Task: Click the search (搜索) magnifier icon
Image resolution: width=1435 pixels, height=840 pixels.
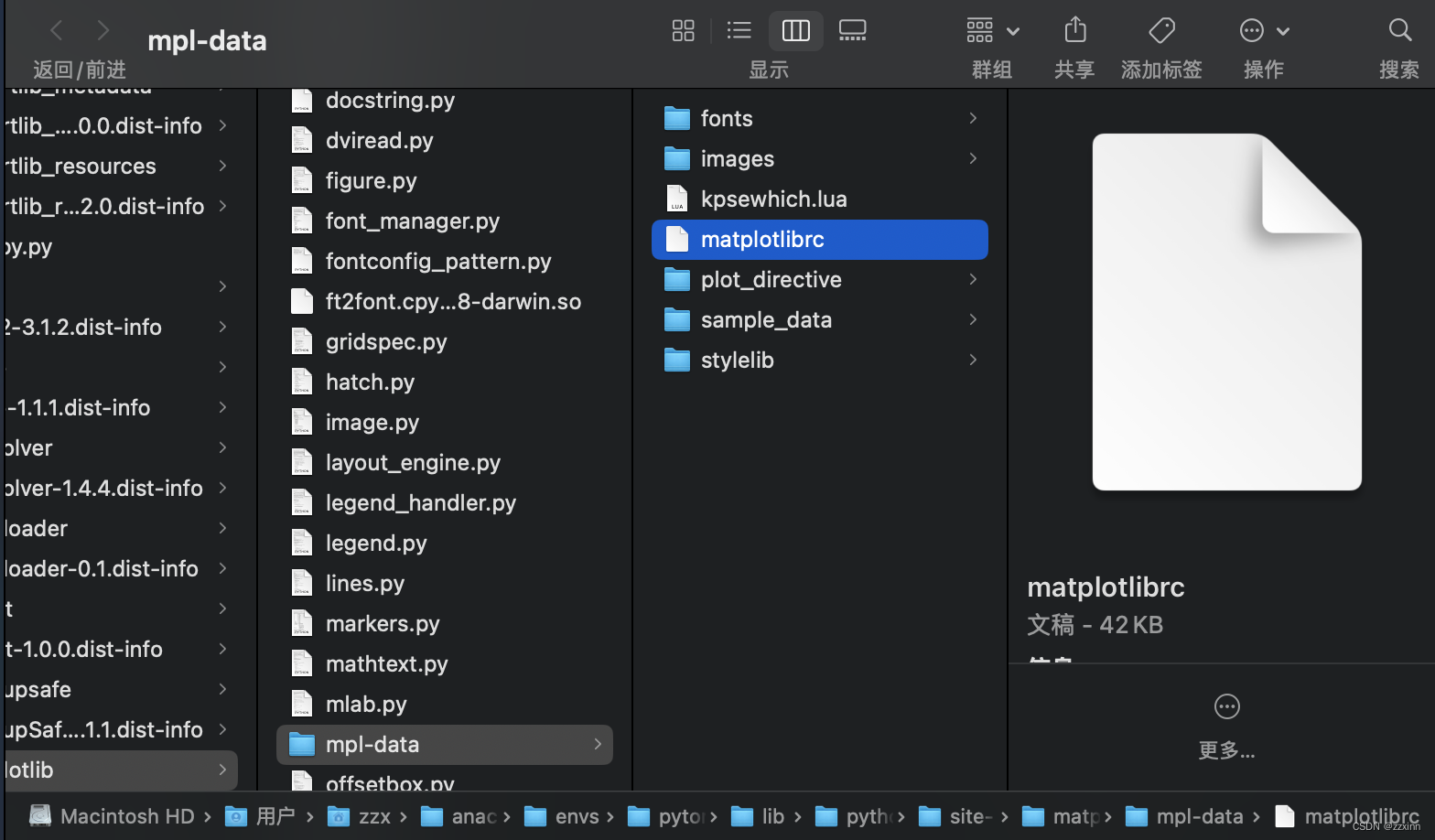Action: 1399,30
